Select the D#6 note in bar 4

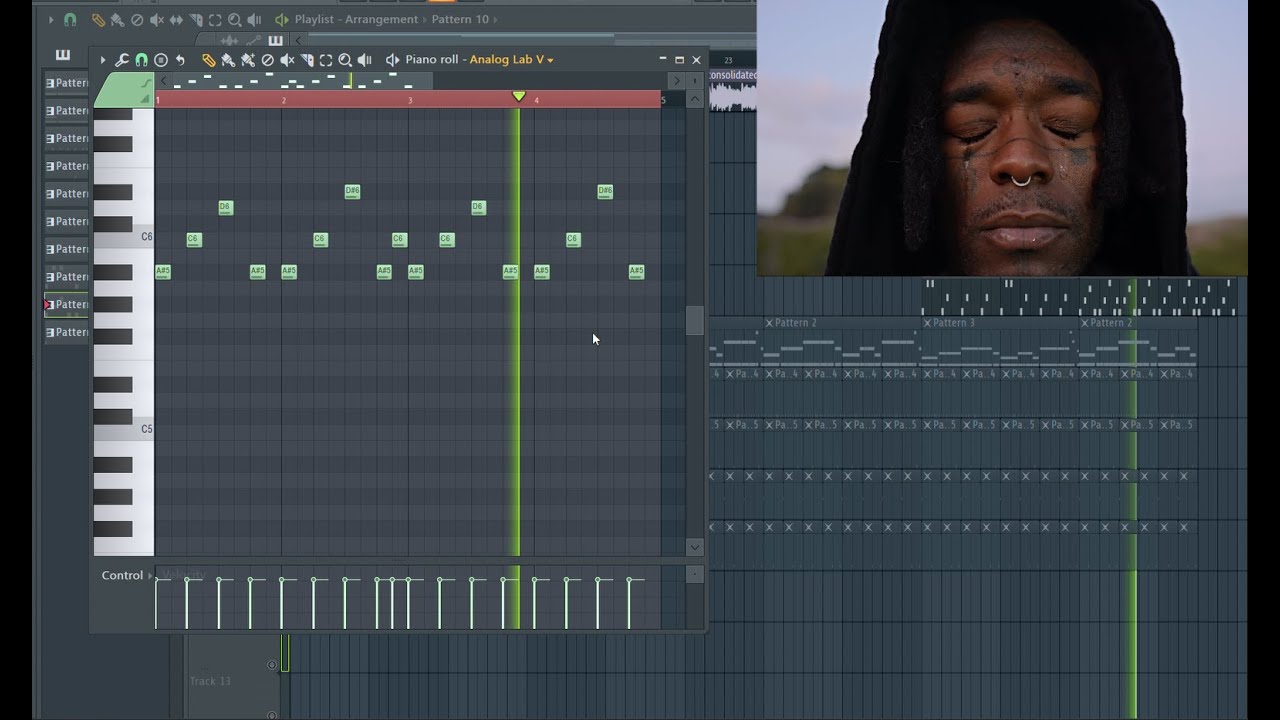[605, 191]
